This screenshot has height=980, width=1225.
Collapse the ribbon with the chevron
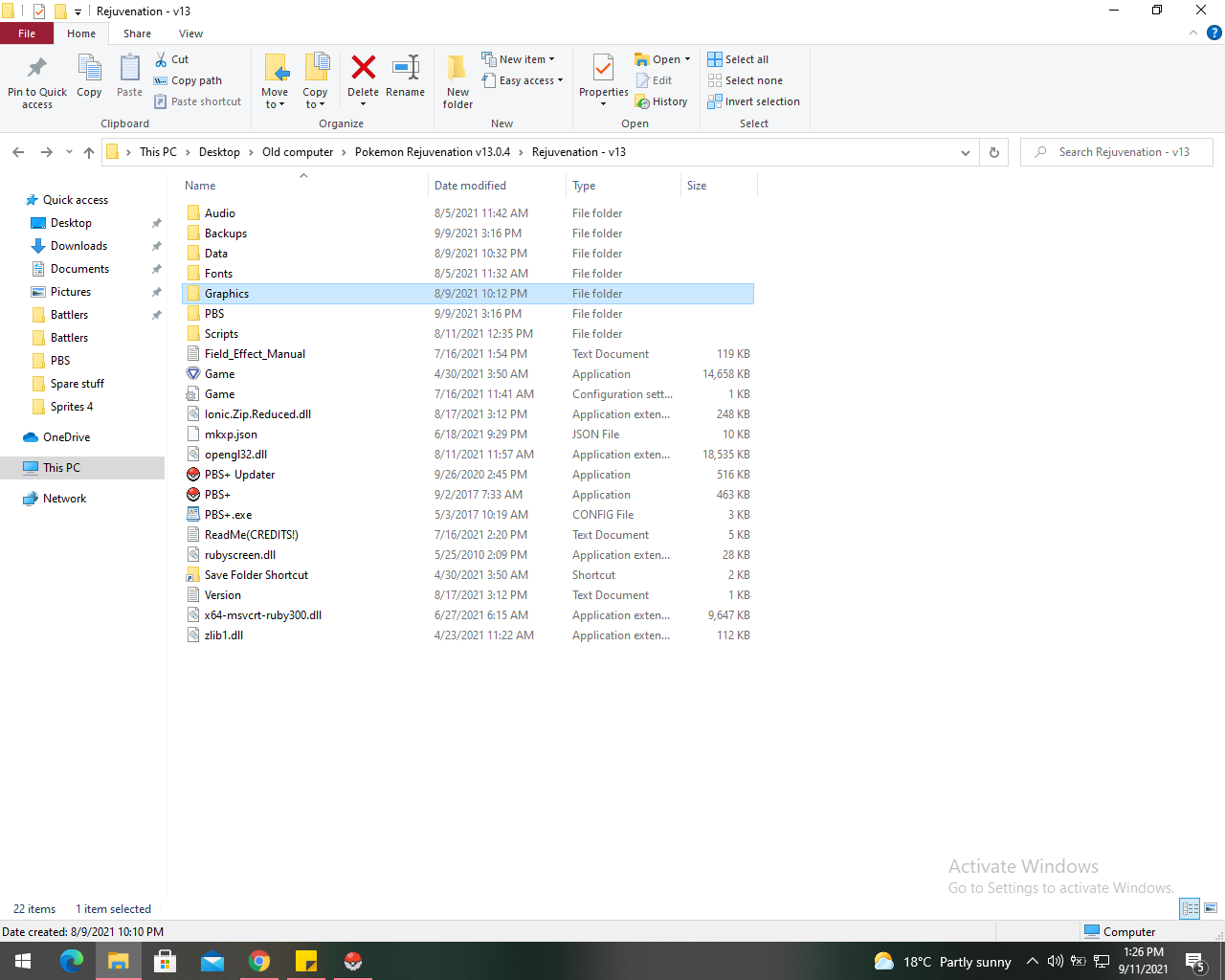[1192, 33]
